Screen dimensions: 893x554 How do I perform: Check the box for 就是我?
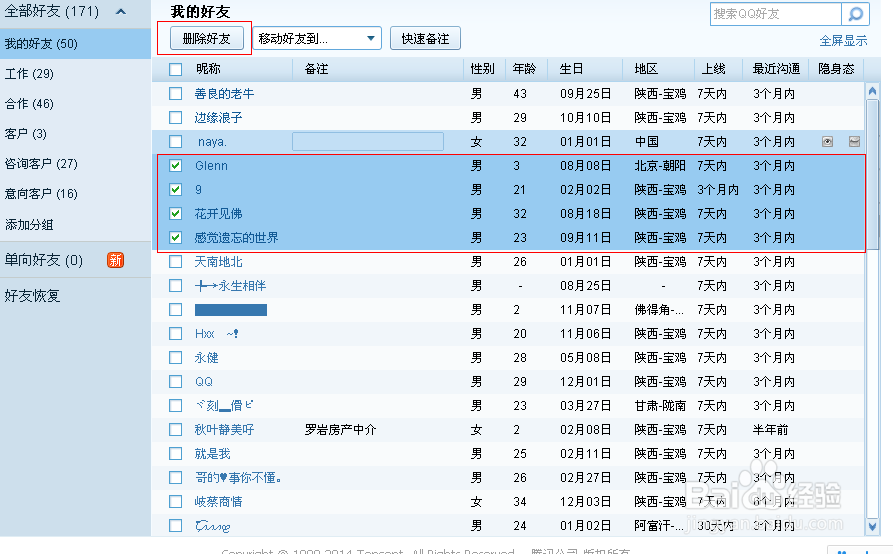coord(175,454)
